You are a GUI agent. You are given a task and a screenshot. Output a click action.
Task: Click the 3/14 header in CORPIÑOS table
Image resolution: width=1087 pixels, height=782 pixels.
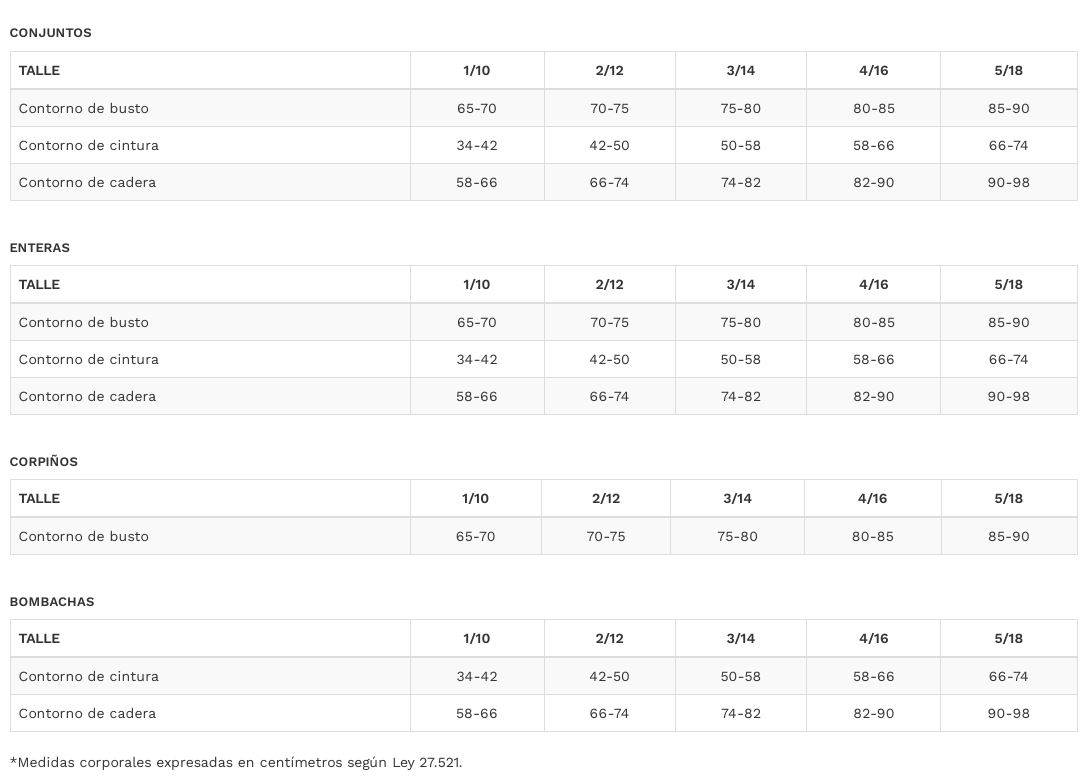[737, 498]
